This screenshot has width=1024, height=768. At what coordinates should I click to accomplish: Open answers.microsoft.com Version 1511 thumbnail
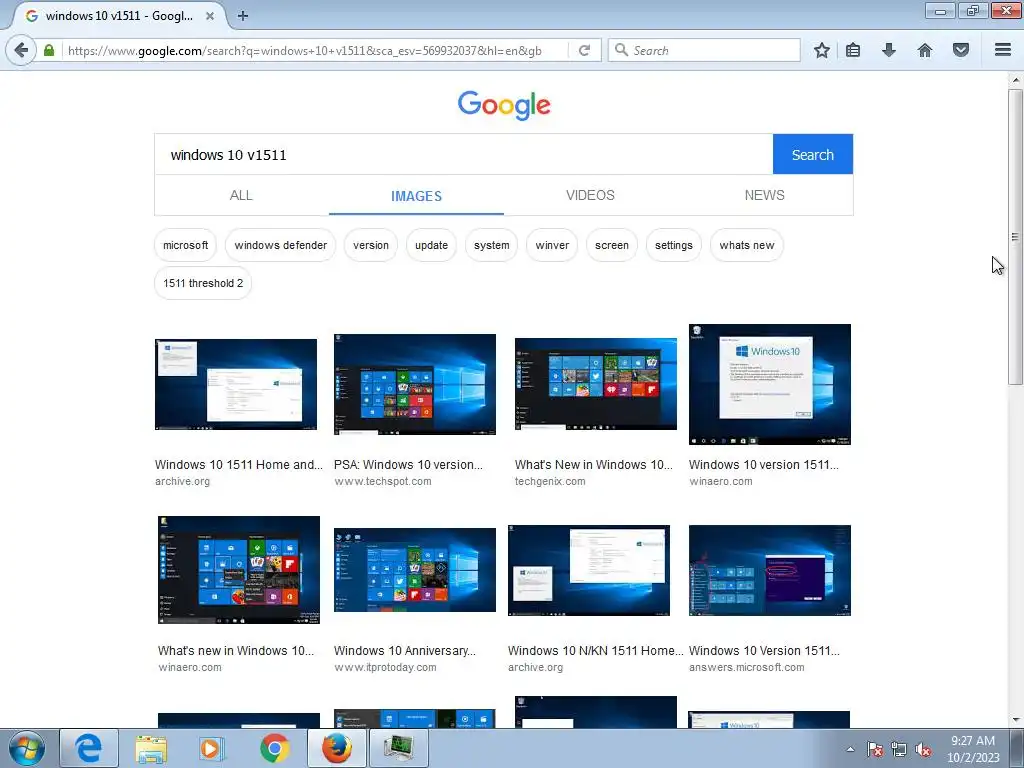pyautogui.click(x=770, y=570)
